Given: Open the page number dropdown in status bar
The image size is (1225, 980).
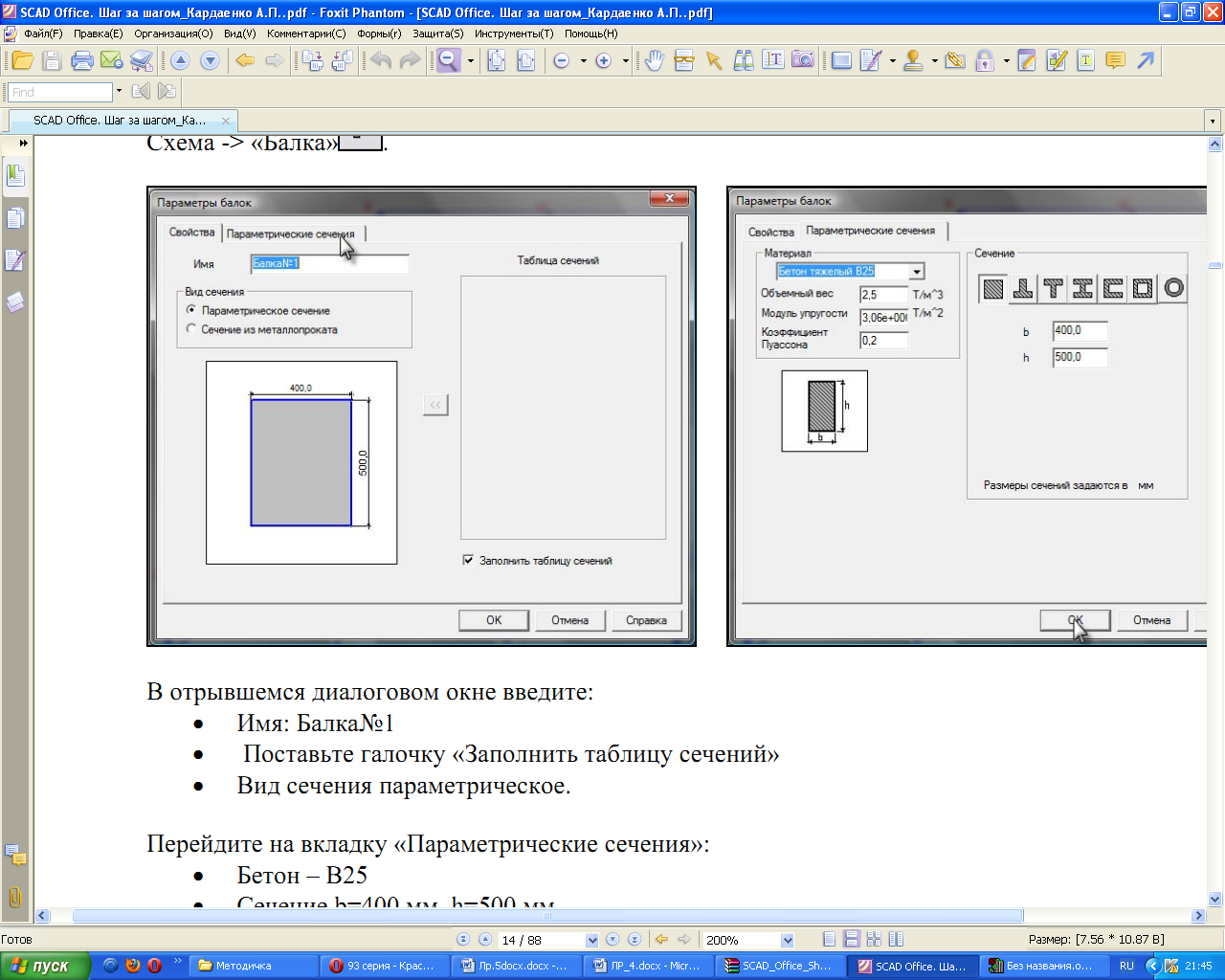Looking at the screenshot, I should coord(591,940).
